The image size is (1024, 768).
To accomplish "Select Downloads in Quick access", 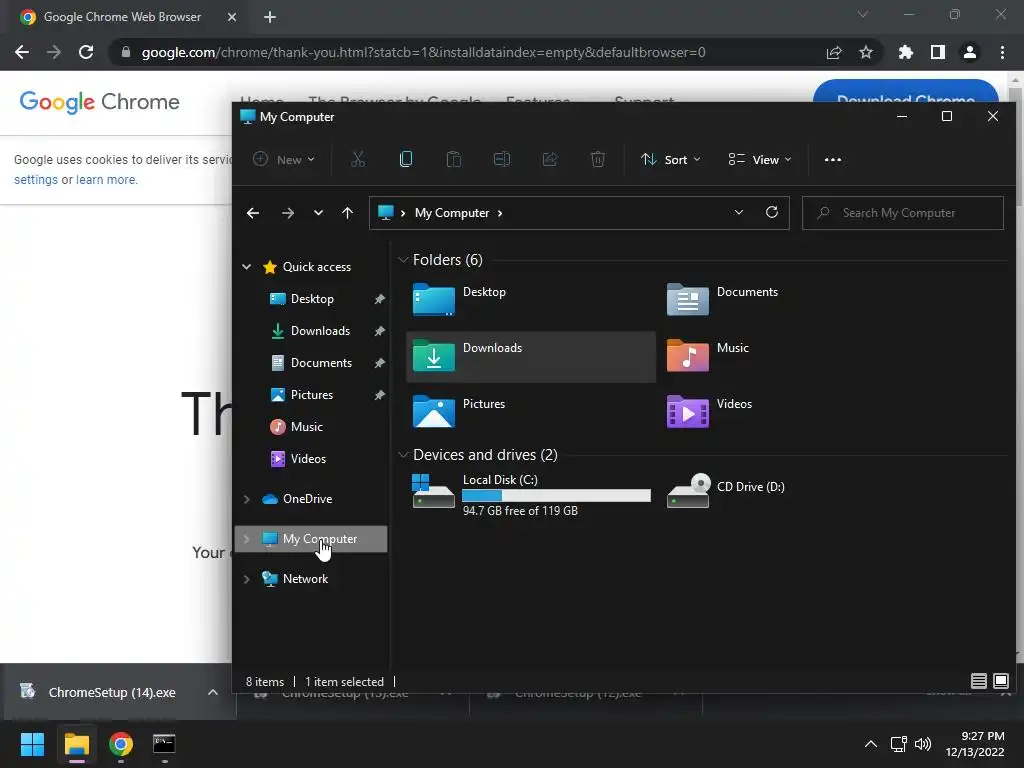I will [x=320, y=330].
